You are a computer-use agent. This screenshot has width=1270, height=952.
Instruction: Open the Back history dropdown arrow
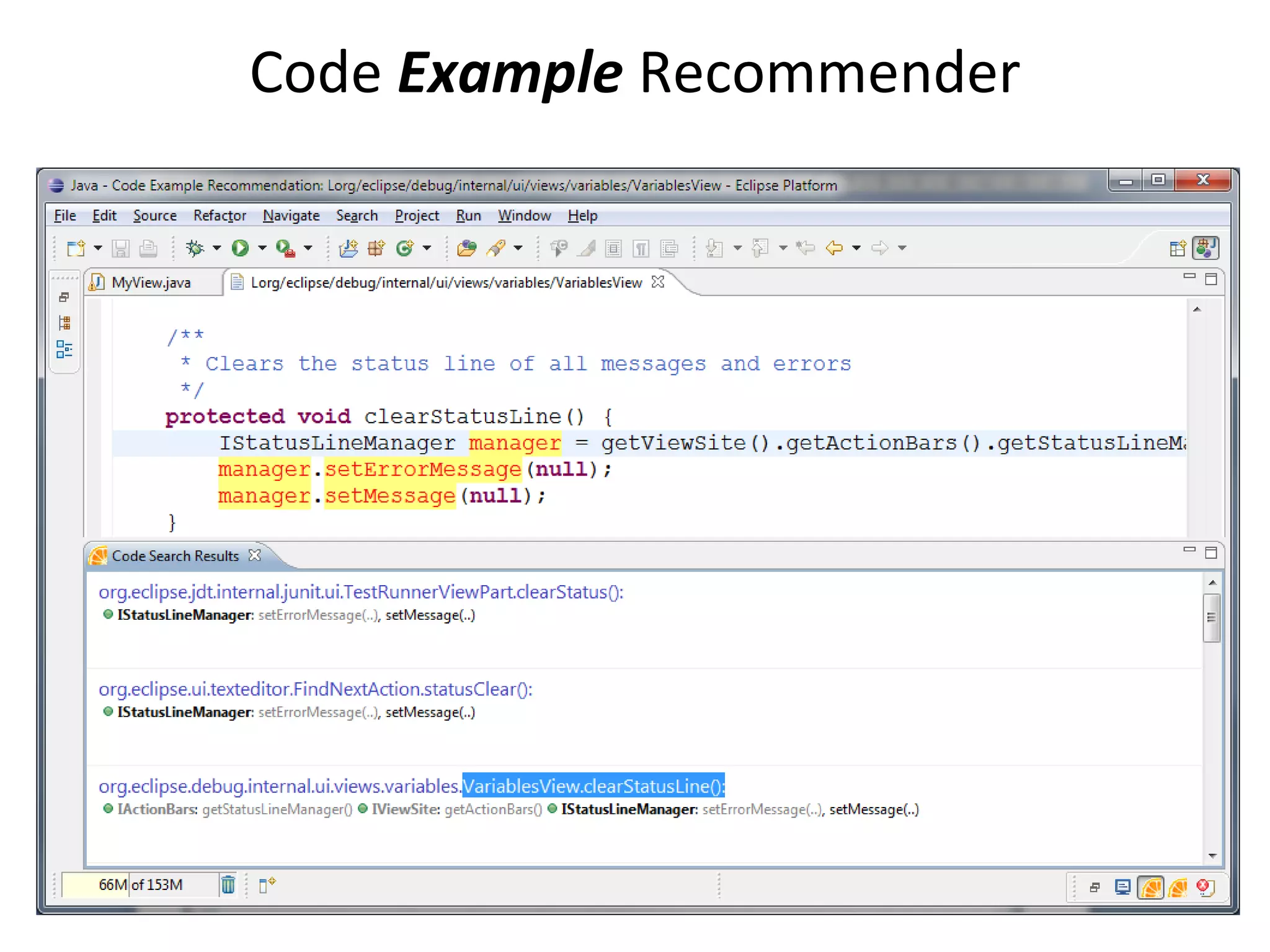[856, 249]
